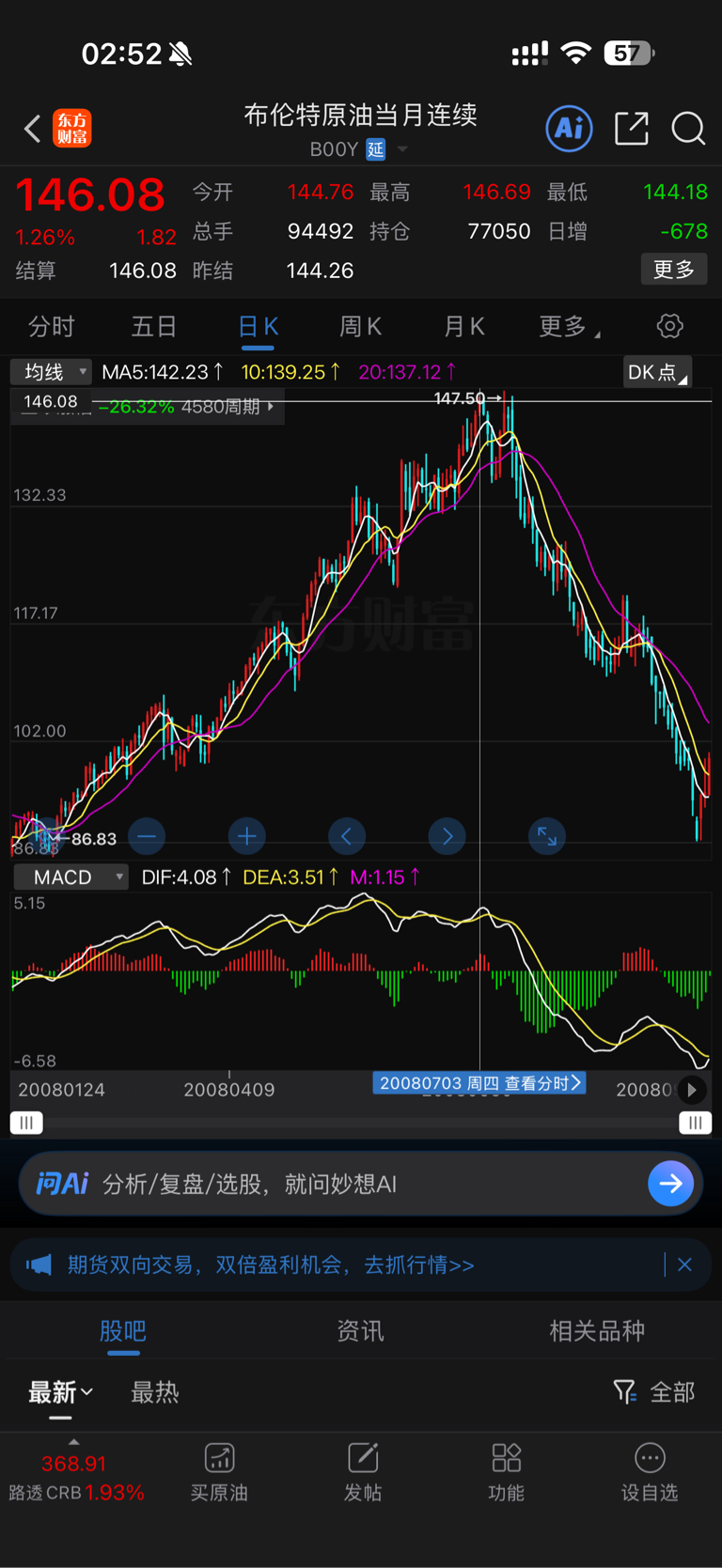Open MACD indicator dropdown
The image size is (722, 1568).
71,877
